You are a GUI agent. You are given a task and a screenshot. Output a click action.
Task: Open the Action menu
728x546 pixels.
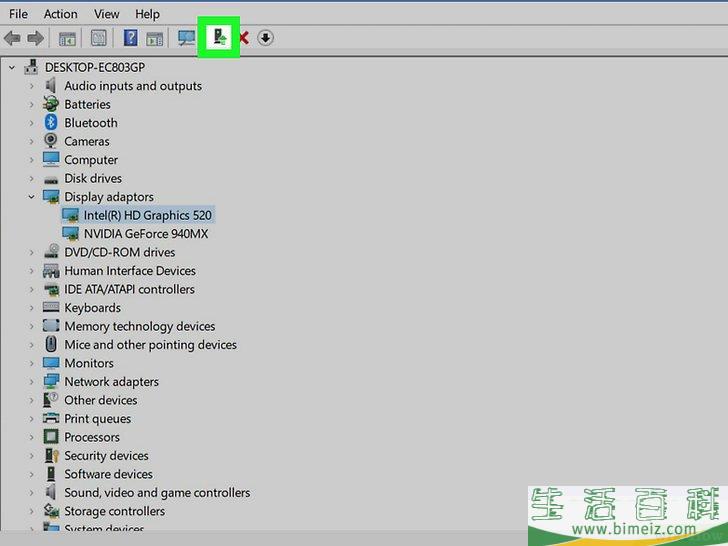60,14
